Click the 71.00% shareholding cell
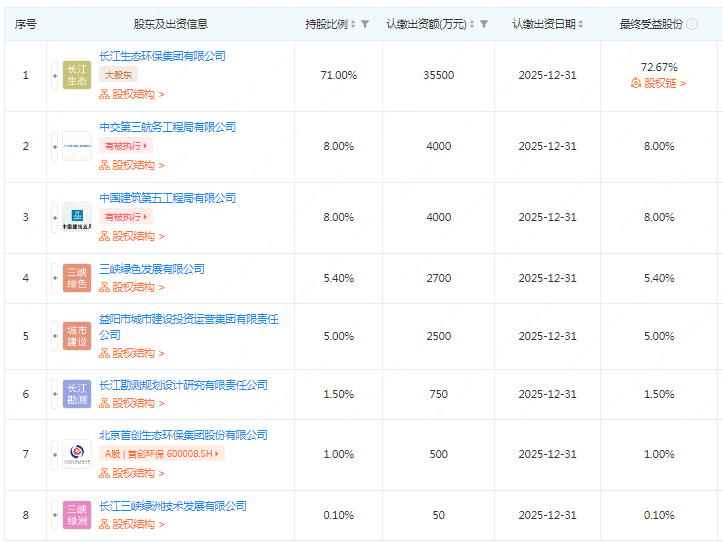The image size is (723, 543). point(339,75)
